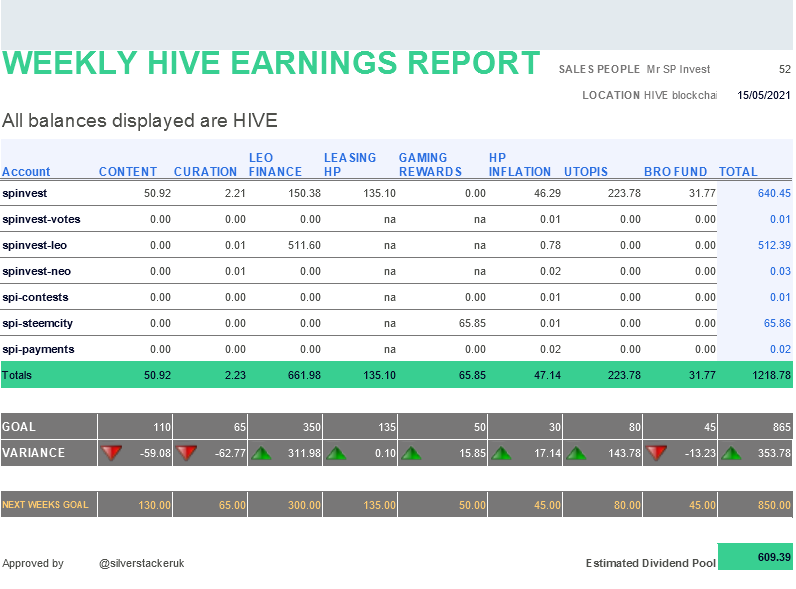Click the GOAL row label

[19, 427]
